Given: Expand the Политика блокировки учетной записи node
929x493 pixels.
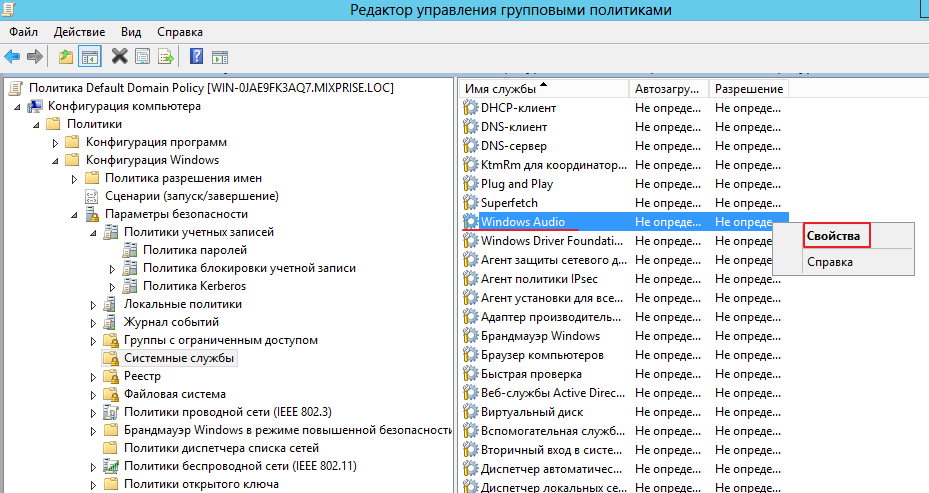Looking at the screenshot, I should click(112, 268).
